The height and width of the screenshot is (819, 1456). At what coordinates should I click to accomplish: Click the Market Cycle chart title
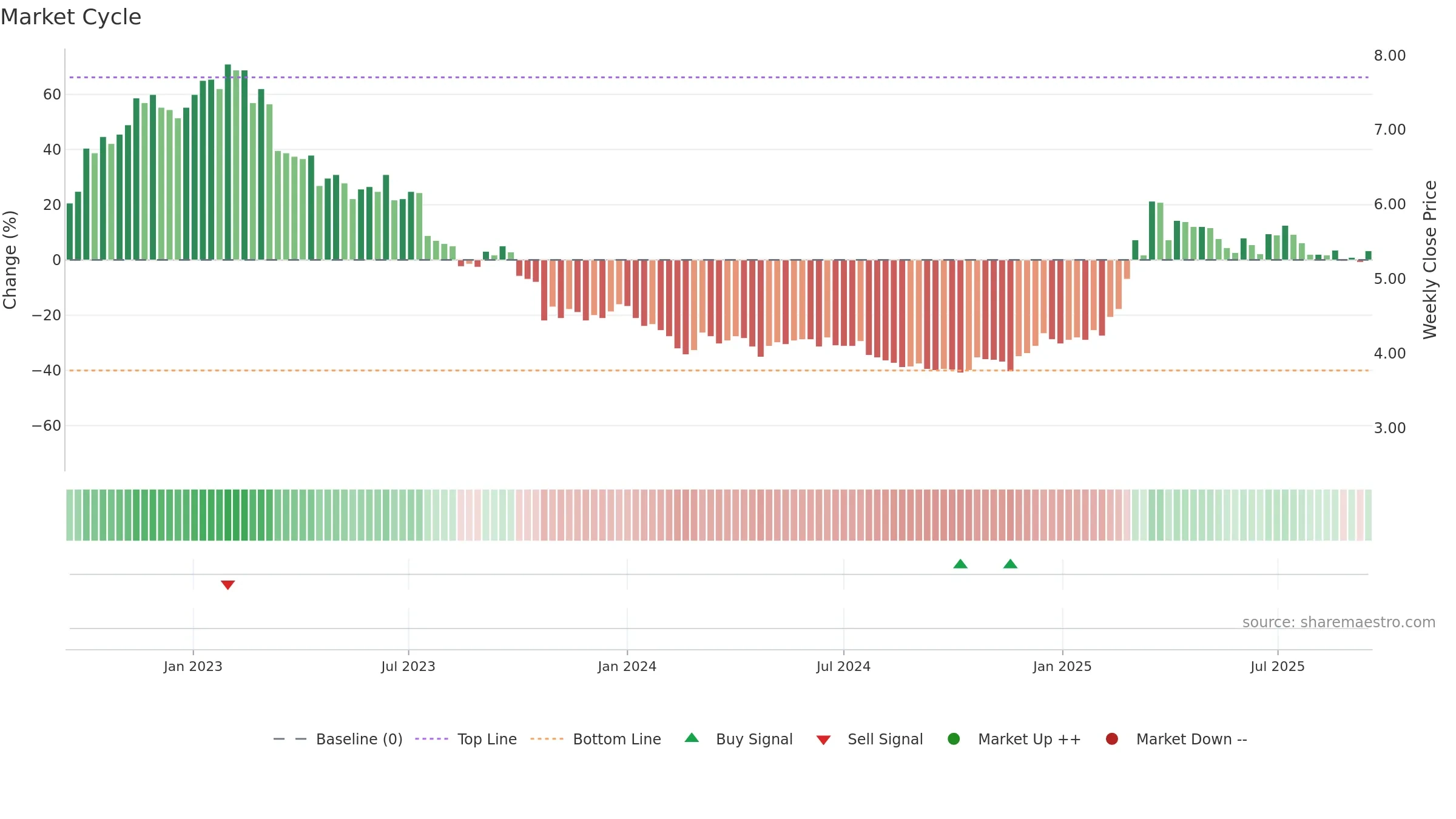click(71, 17)
